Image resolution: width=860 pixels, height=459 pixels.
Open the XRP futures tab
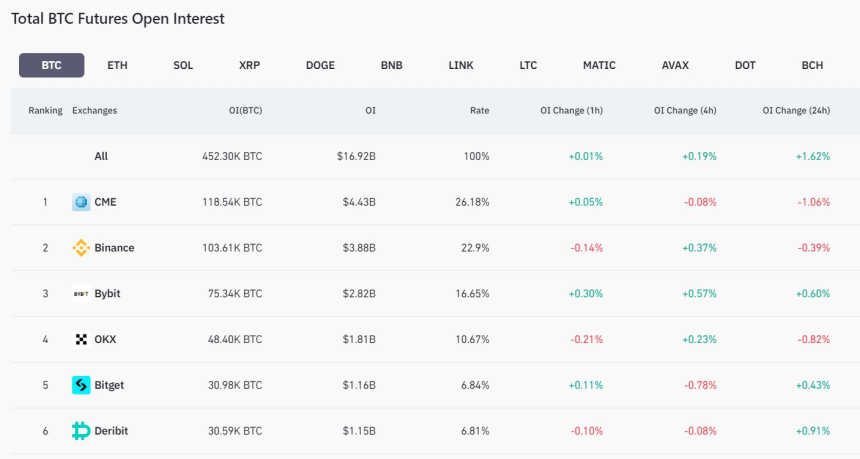click(250, 65)
